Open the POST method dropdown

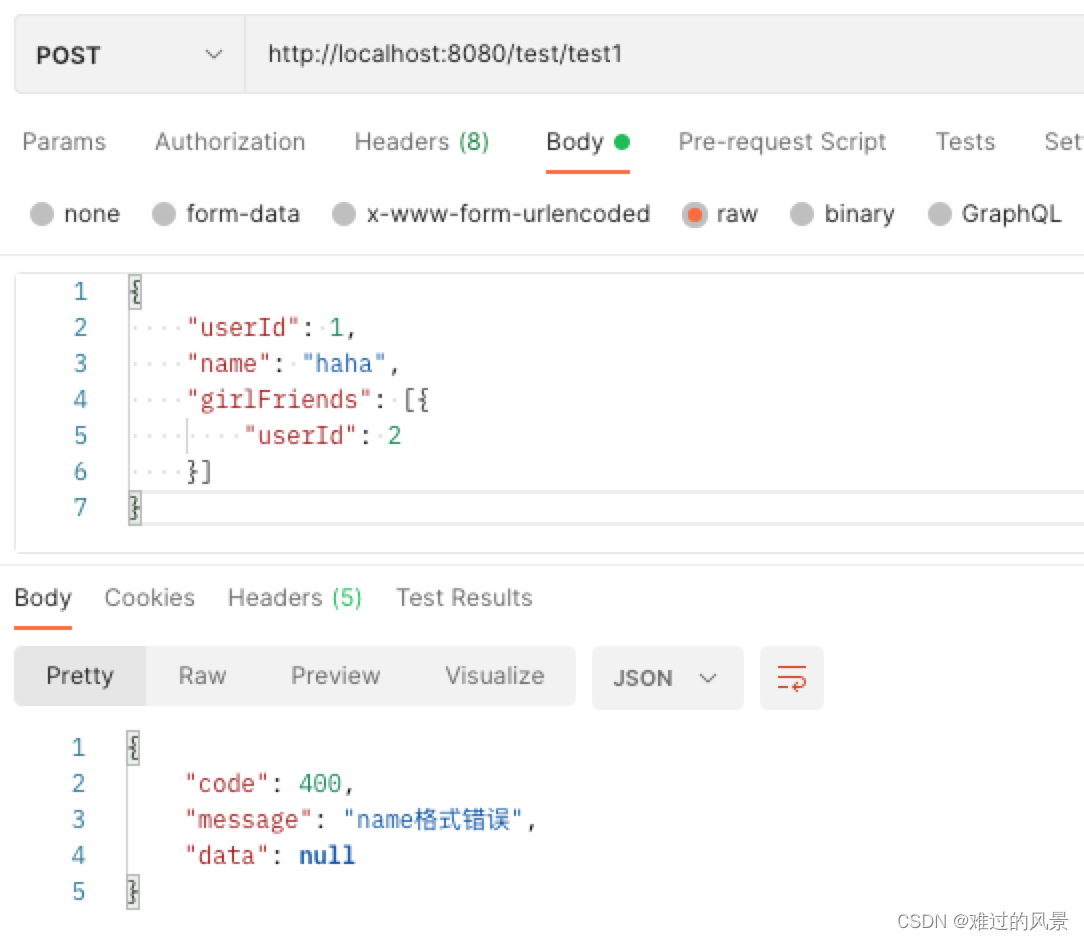[x=129, y=55]
